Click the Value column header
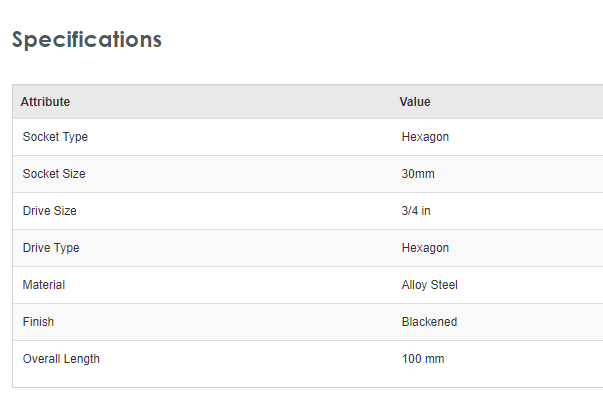The height and width of the screenshot is (414, 603). 415,102
